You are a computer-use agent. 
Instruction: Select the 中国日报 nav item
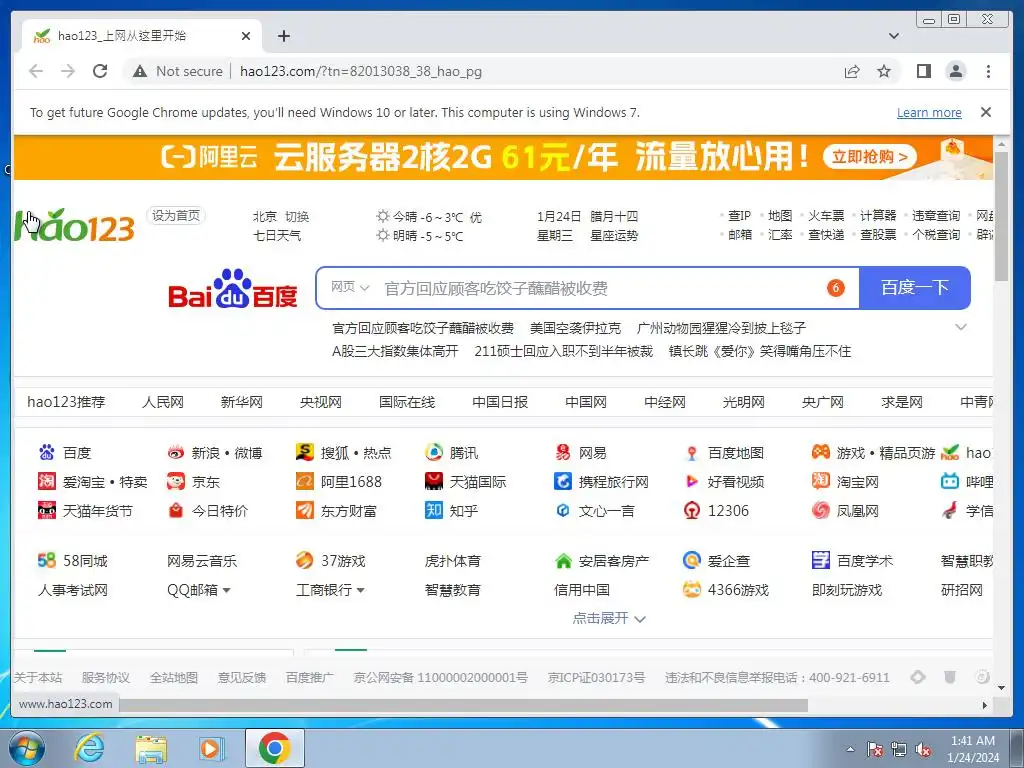coord(500,402)
